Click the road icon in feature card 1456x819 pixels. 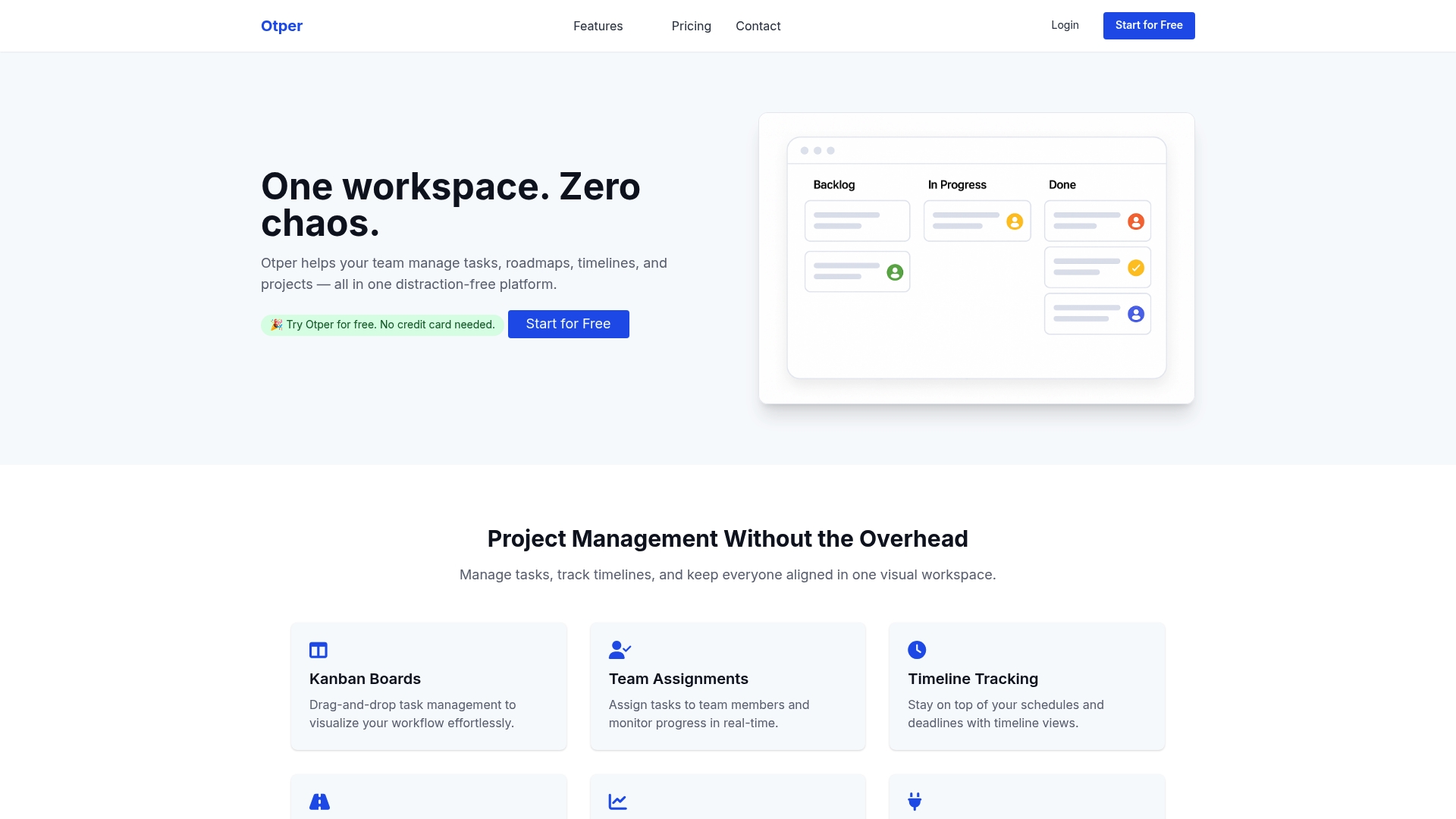319,802
